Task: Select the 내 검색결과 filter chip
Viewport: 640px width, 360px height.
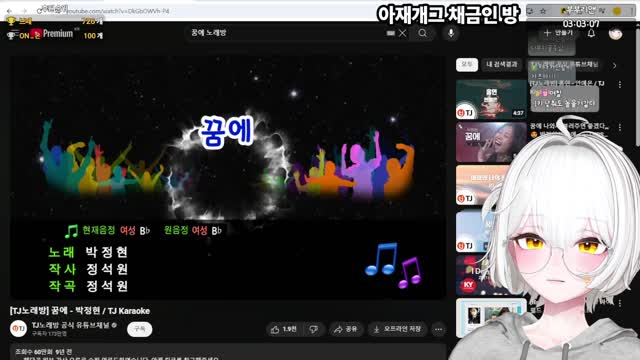Action: [x=502, y=64]
